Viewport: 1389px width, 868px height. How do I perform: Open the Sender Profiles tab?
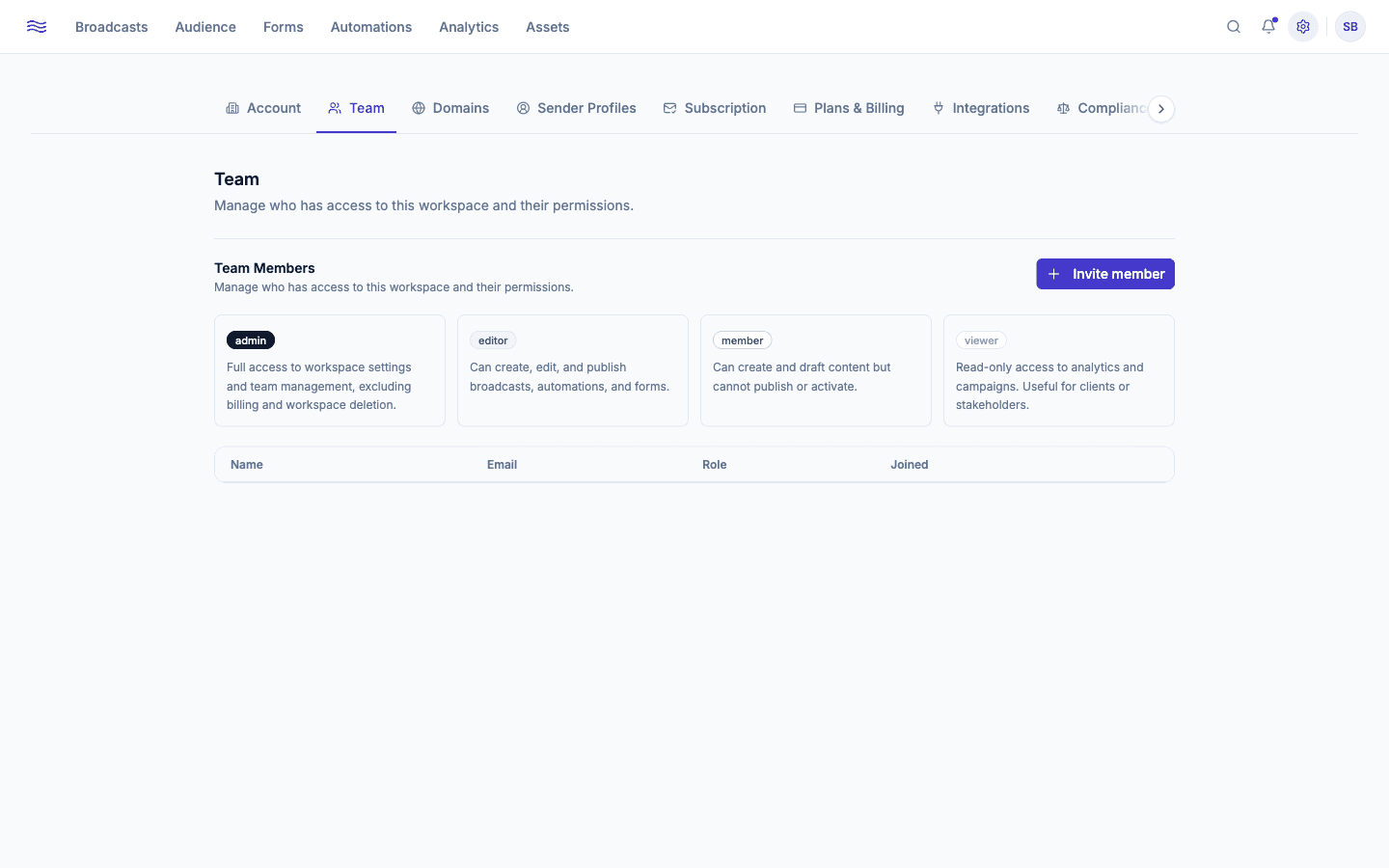click(x=576, y=108)
